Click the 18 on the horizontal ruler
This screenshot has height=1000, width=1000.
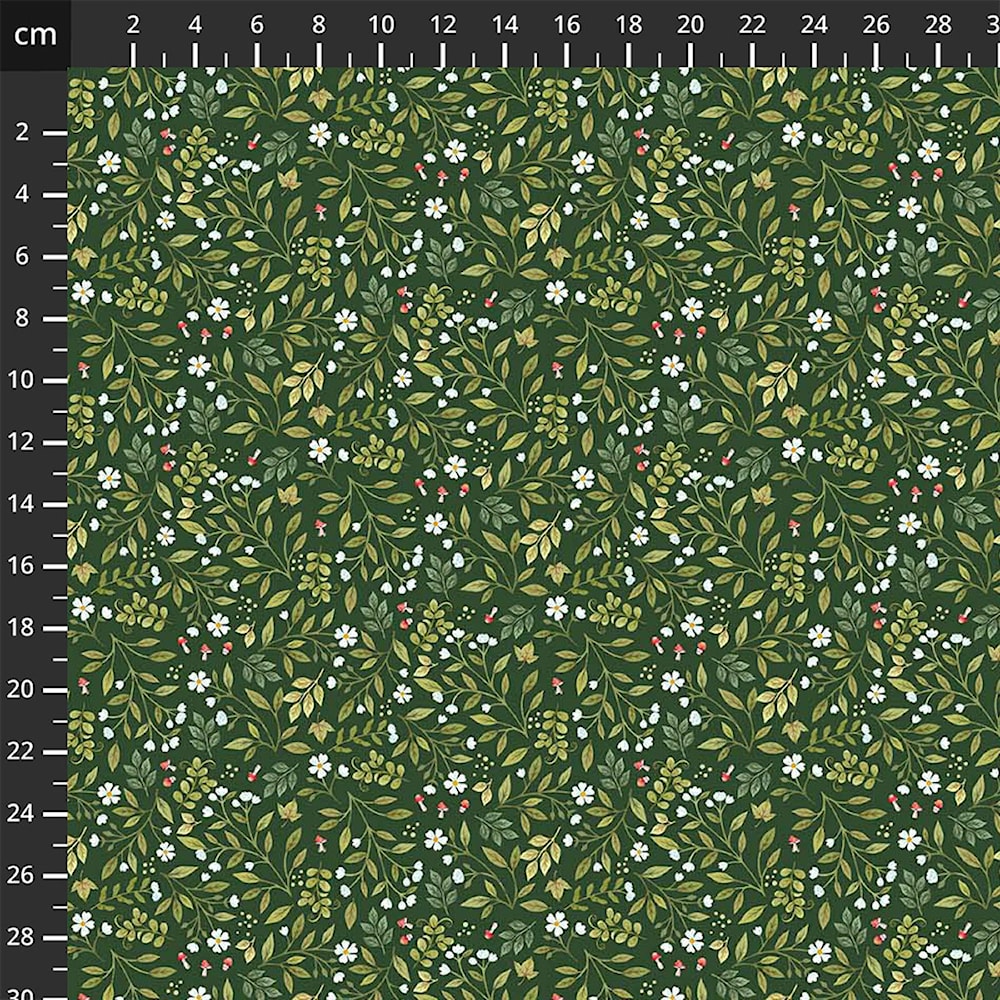point(628,26)
